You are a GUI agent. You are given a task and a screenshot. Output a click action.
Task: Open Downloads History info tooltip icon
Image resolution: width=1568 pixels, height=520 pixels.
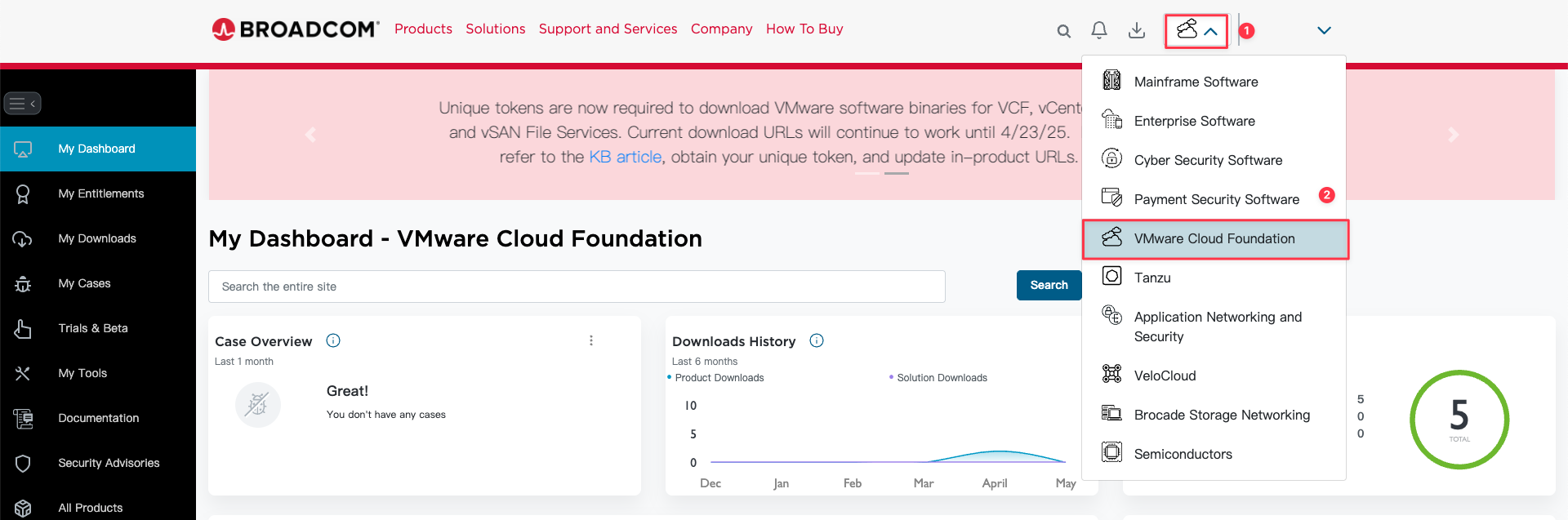point(817,340)
